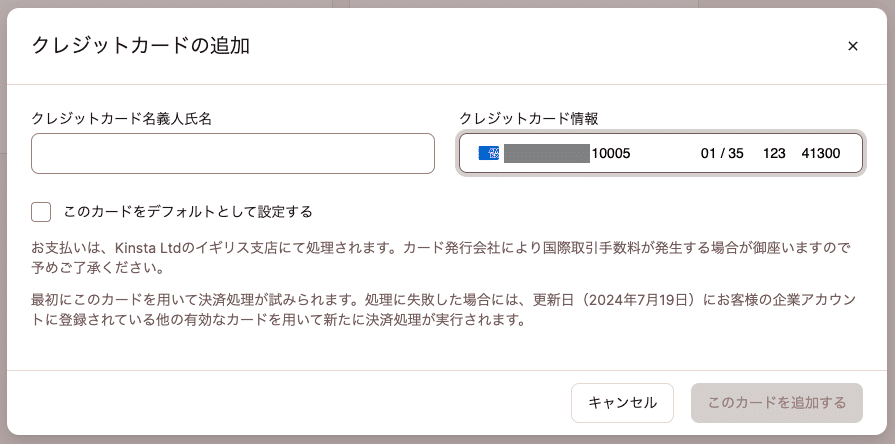The width and height of the screenshot is (895, 444).
Task: Click the postal code 41300 field
Action: point(820,154)
